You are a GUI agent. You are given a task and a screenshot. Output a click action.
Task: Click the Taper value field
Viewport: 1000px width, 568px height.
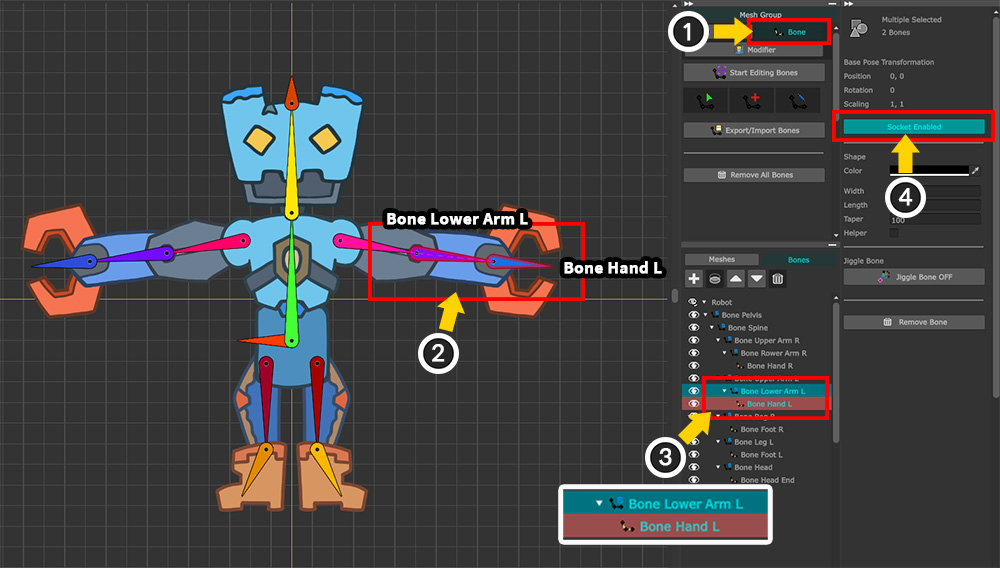tap(934, 219)
